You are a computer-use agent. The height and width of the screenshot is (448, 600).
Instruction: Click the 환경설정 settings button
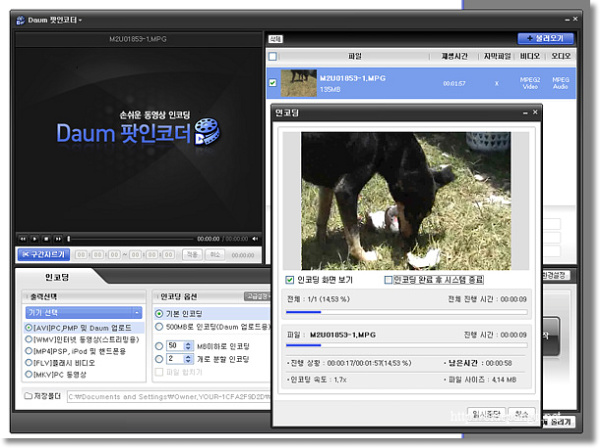(x=555, y=275)
